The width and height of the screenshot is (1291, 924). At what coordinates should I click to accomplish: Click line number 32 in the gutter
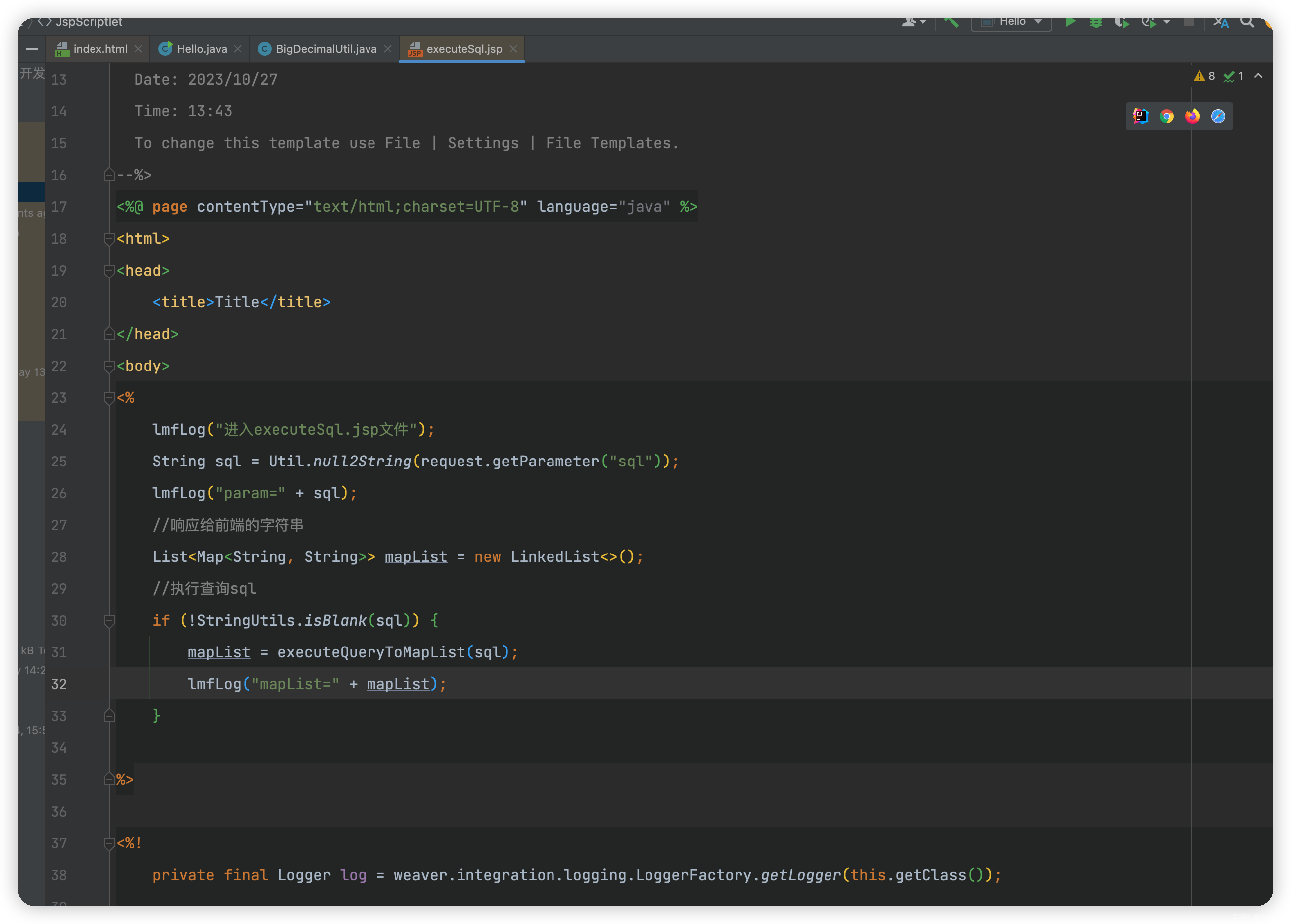click(x=59, y=684)
